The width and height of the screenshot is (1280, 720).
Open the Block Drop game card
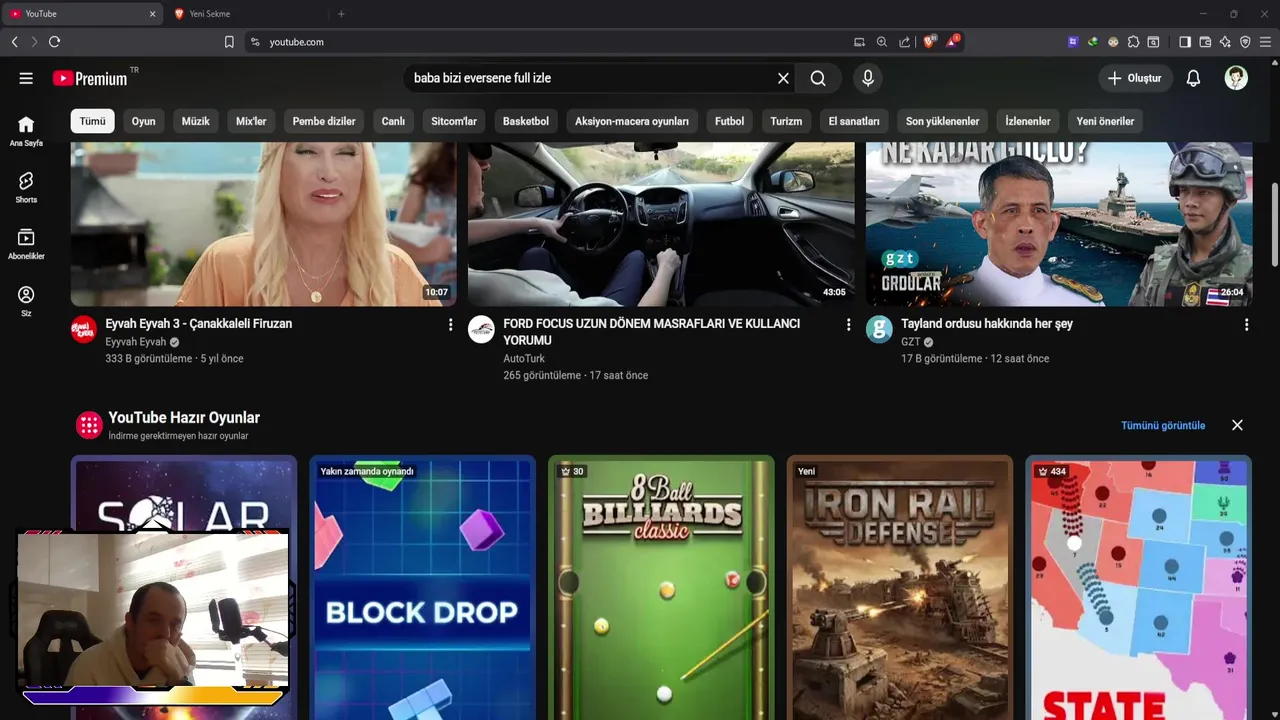422,588
